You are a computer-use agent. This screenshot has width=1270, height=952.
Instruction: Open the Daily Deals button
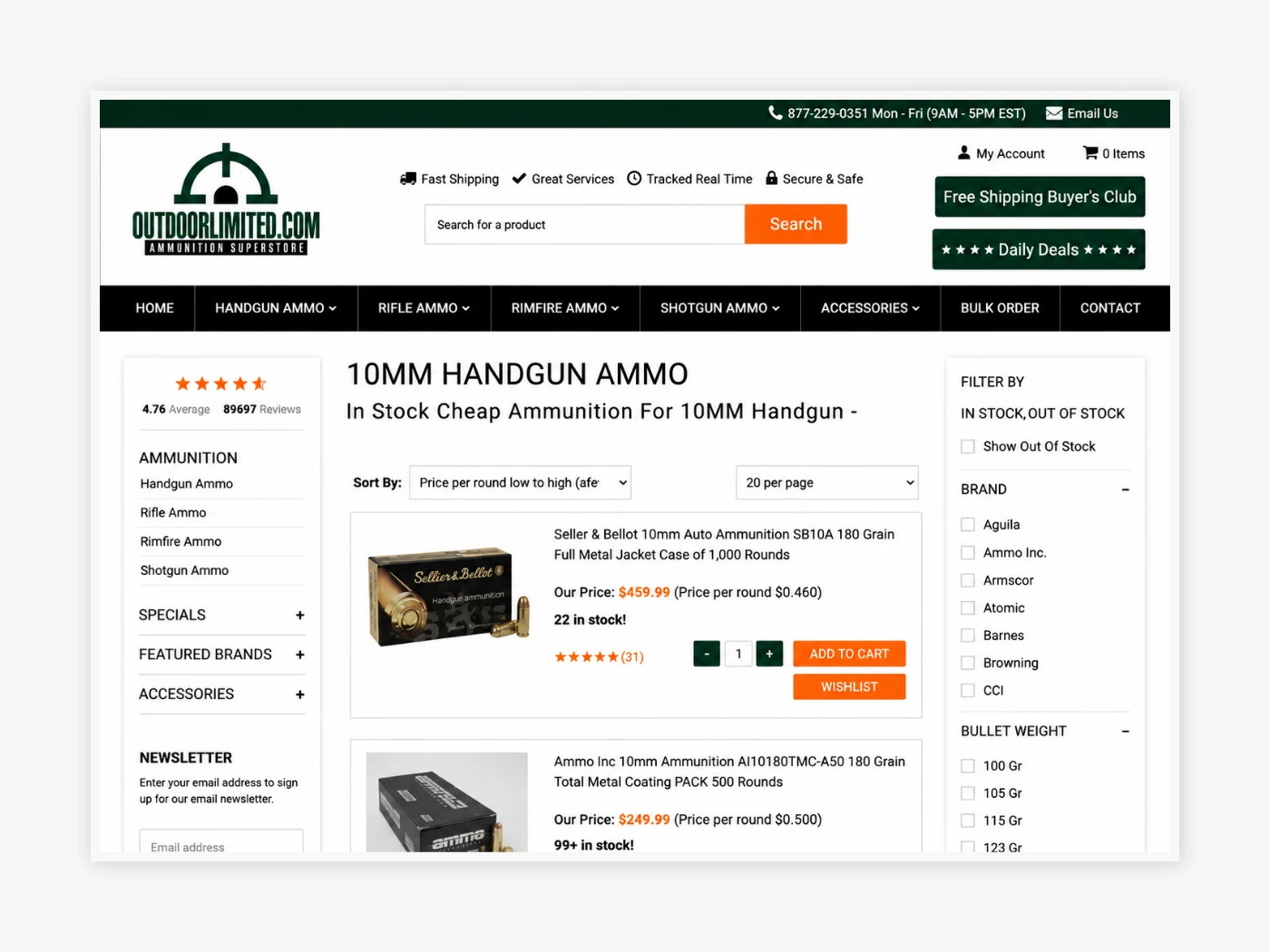pyautogui.click(x=1039, y=249)
